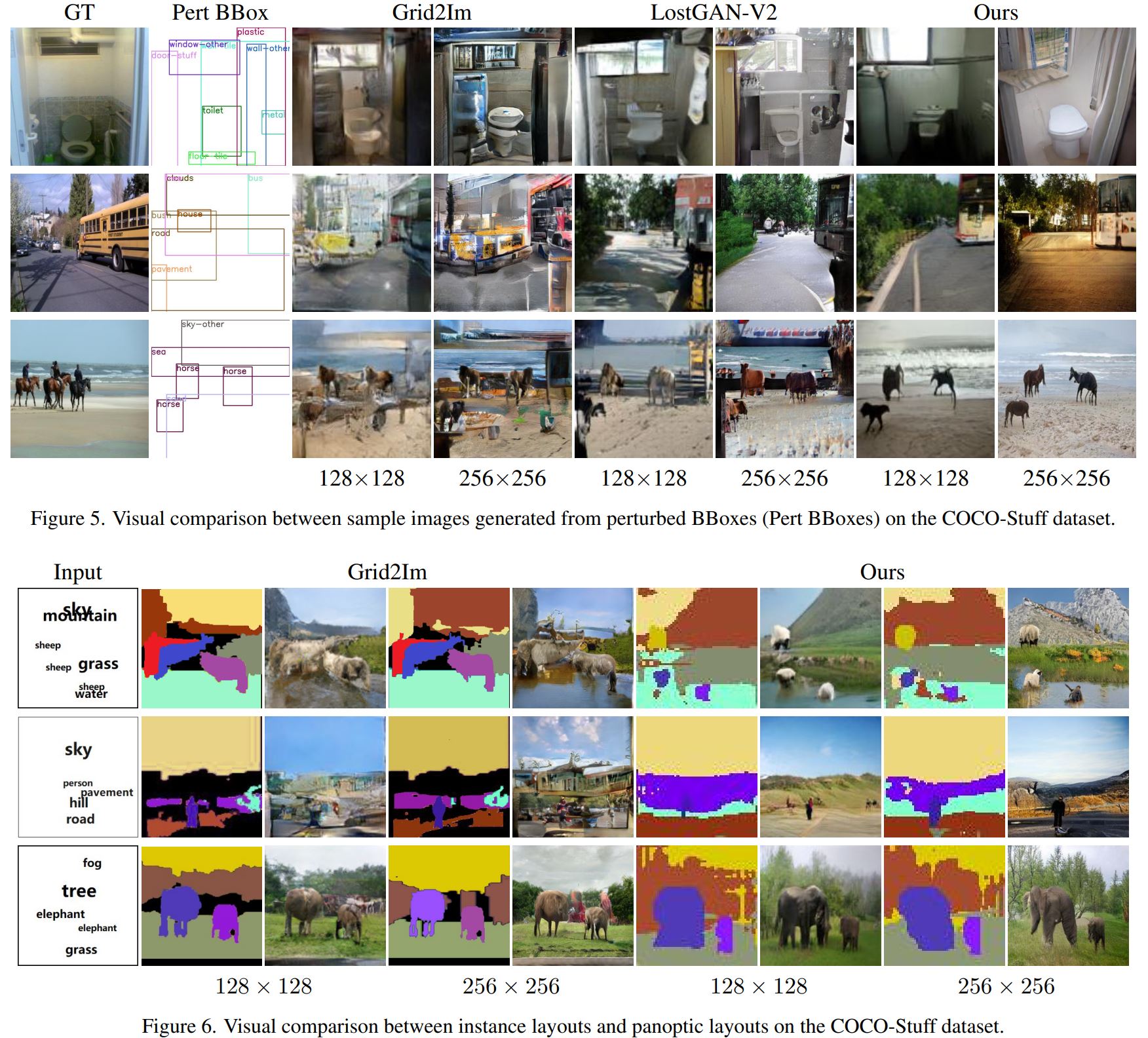Click the LostGAN-V2 128×128 road image
Image resolution: width=1148 pixels, height=1038 pixels.
(x=643, y=242)
